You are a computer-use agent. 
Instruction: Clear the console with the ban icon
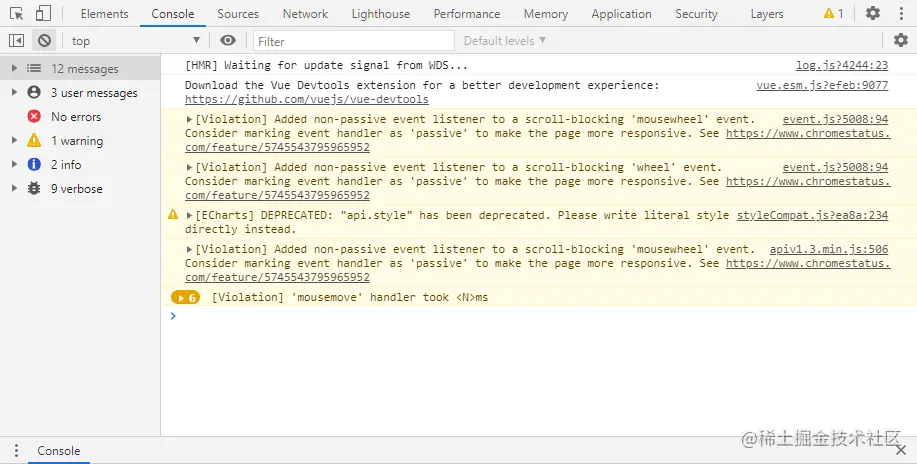[44, 40]
